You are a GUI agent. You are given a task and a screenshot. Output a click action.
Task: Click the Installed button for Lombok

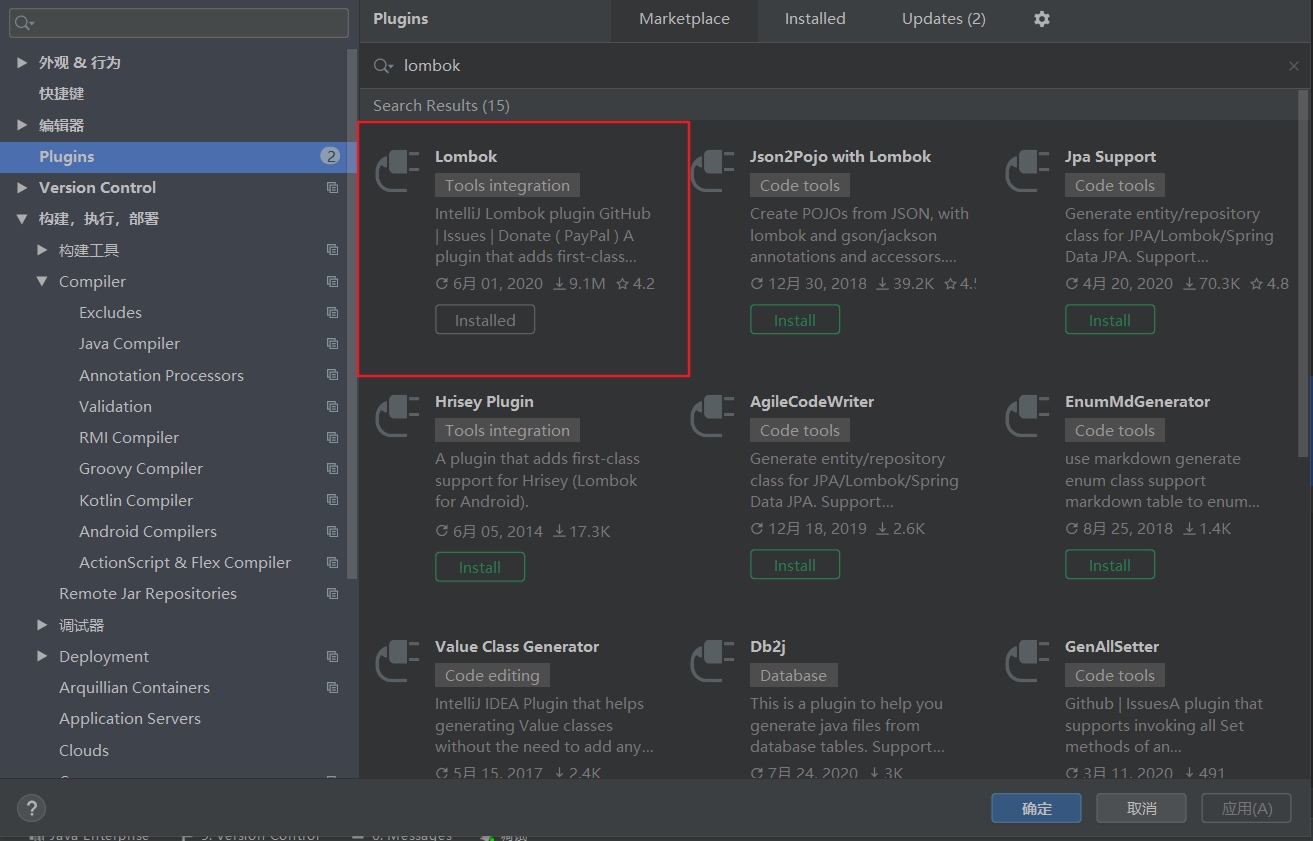[485, 320]
